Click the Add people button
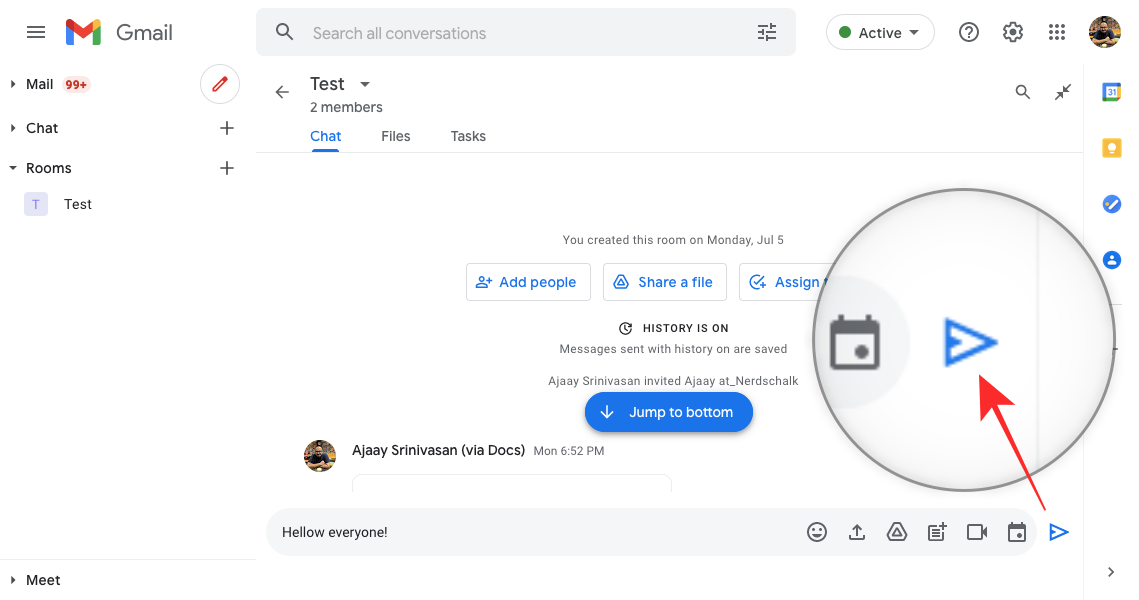 click(528, 282)
